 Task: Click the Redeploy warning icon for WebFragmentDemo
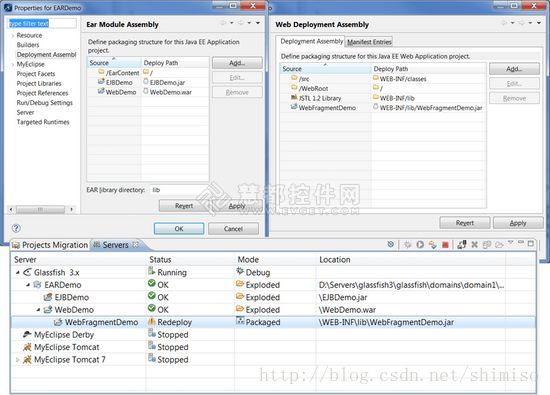tap(152, 321)
